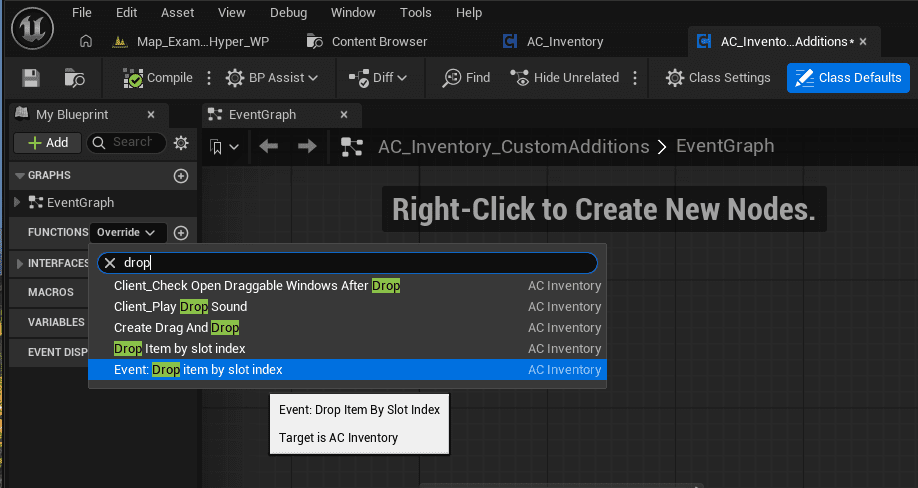Click the Unreal Engine logo icon

click(32, 28)
